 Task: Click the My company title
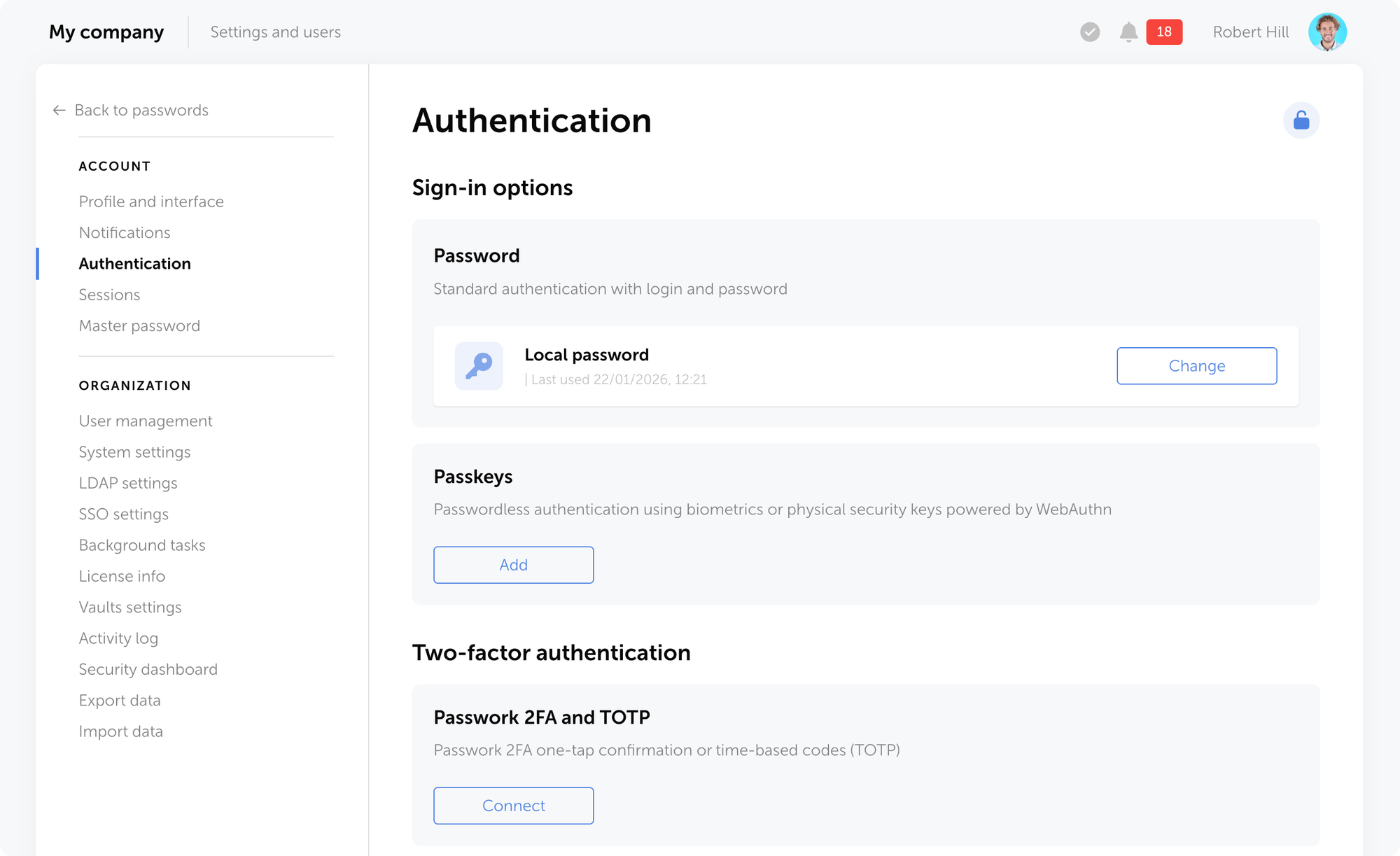point(106,32)
